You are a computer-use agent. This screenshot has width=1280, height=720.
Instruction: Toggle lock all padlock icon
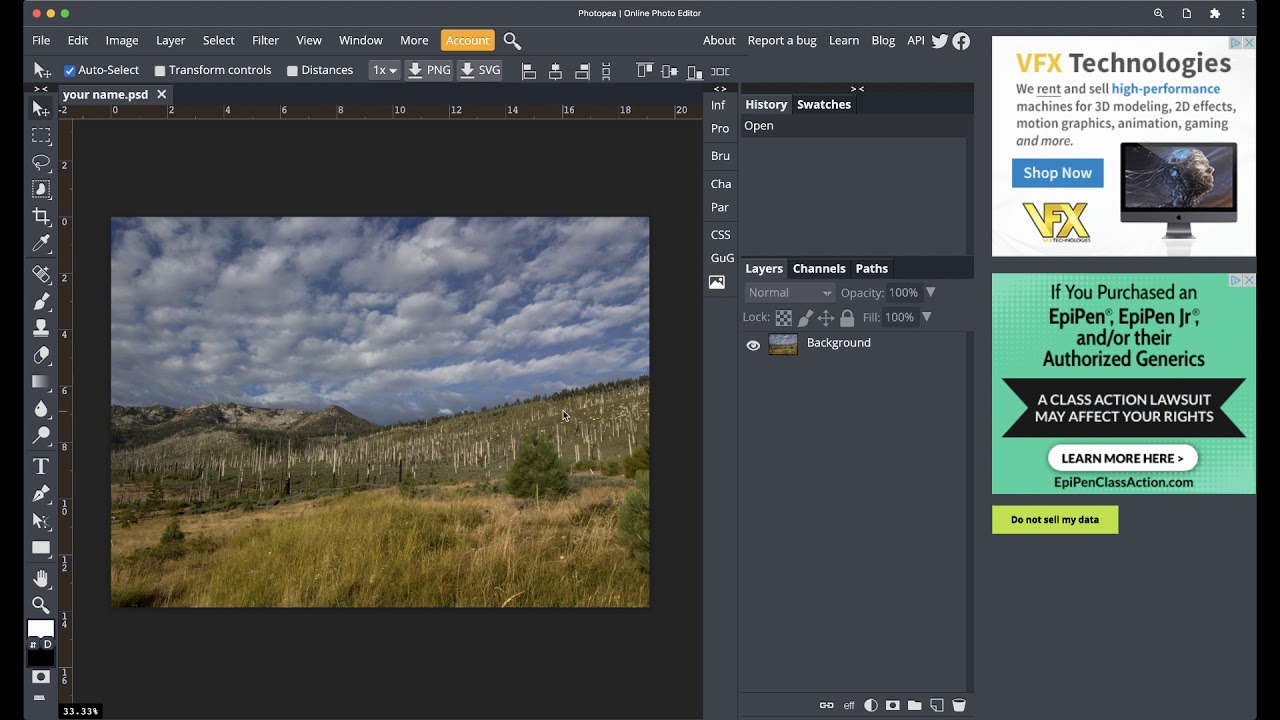(847, 318)
